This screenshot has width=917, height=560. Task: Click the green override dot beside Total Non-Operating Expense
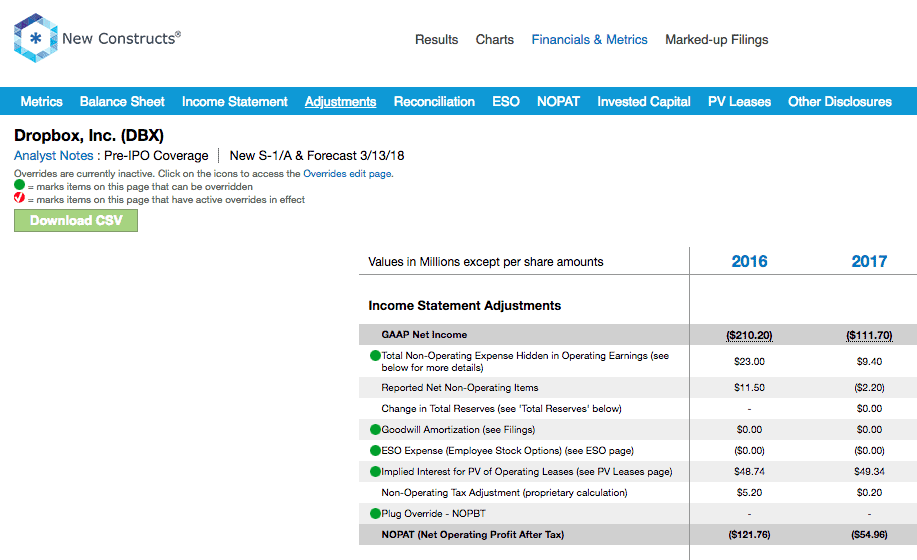[375, 355]
